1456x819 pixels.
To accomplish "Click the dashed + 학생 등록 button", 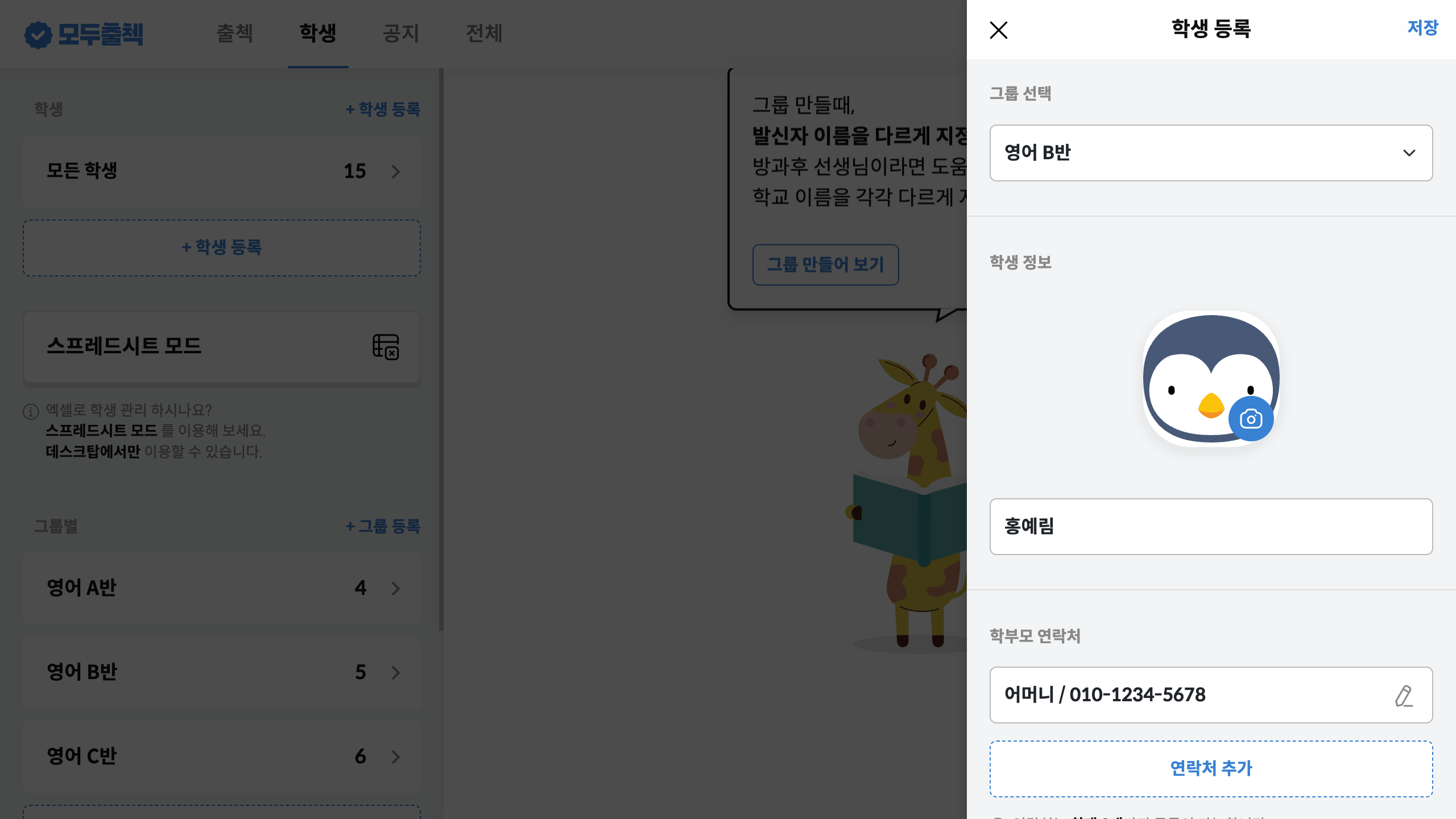I will click(x=222, y=247).
